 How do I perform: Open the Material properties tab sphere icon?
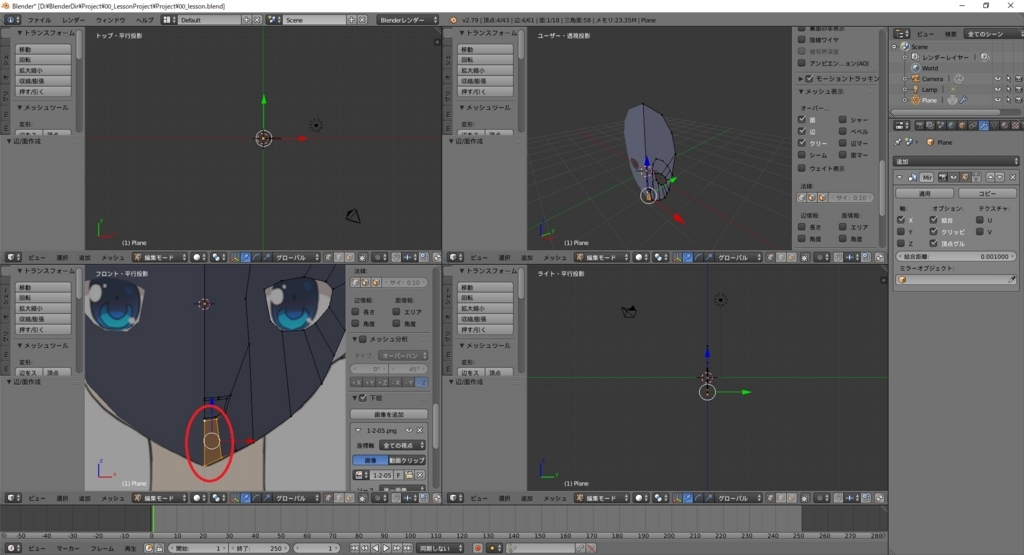coord(1005,125)
